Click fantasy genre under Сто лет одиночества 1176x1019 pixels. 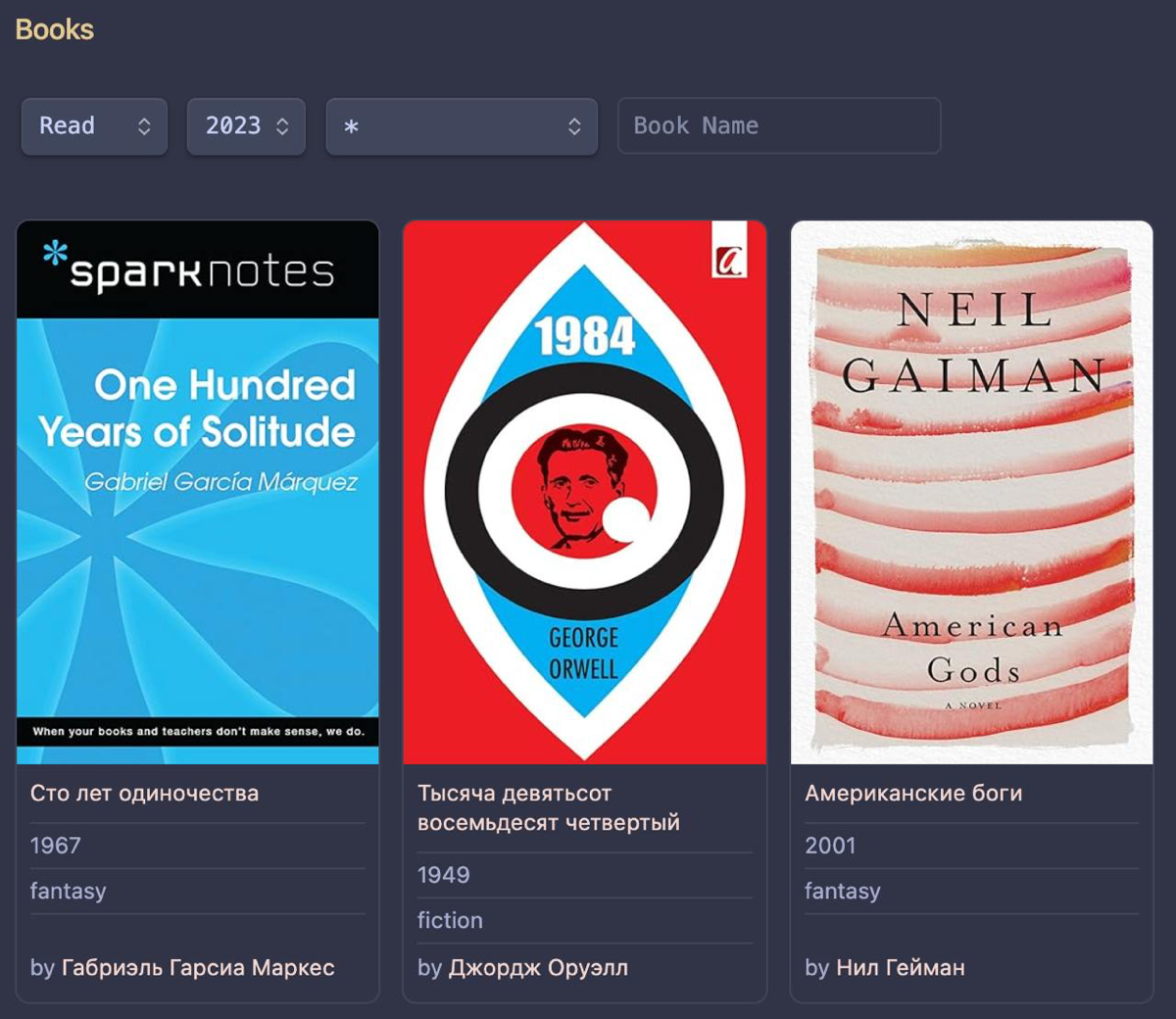[69, 892]
